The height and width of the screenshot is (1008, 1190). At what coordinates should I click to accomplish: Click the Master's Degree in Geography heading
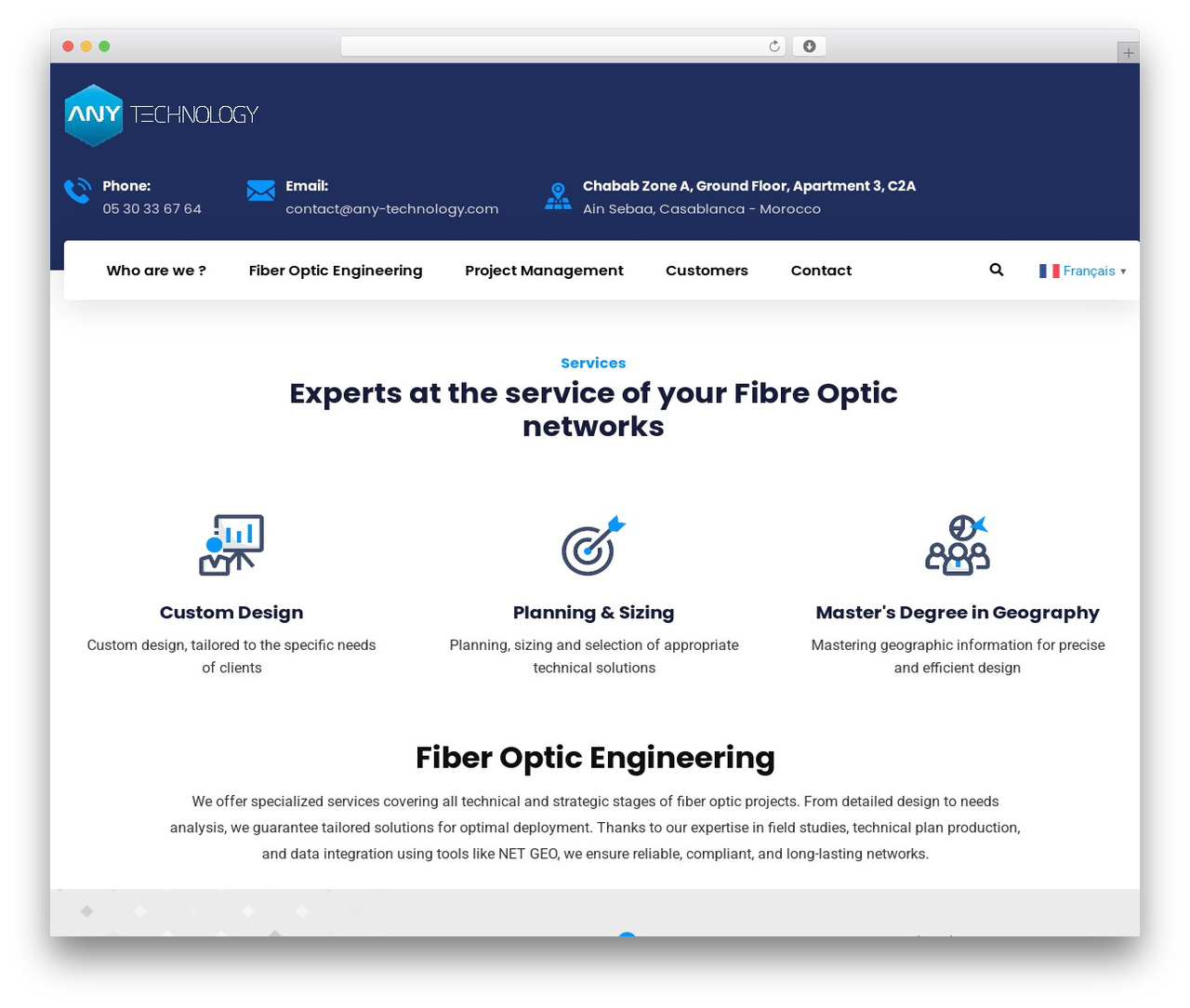pyautogui.click(x=958, y=612)
